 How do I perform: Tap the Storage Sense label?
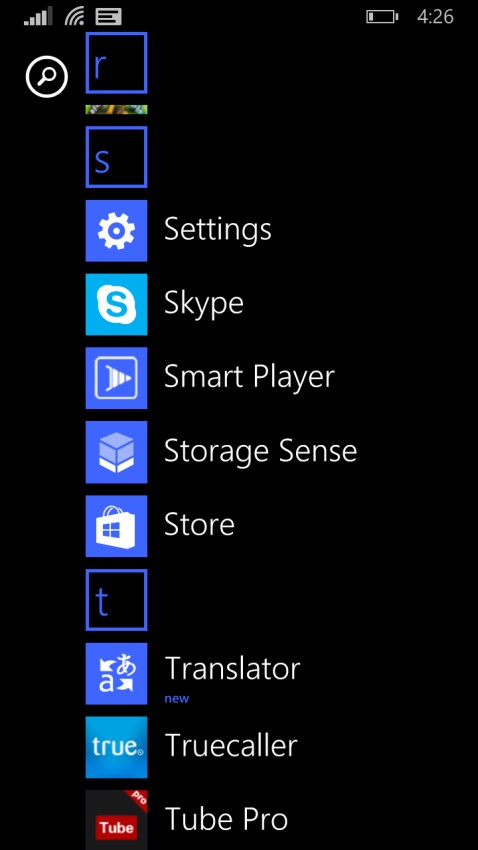coord(261,451)
